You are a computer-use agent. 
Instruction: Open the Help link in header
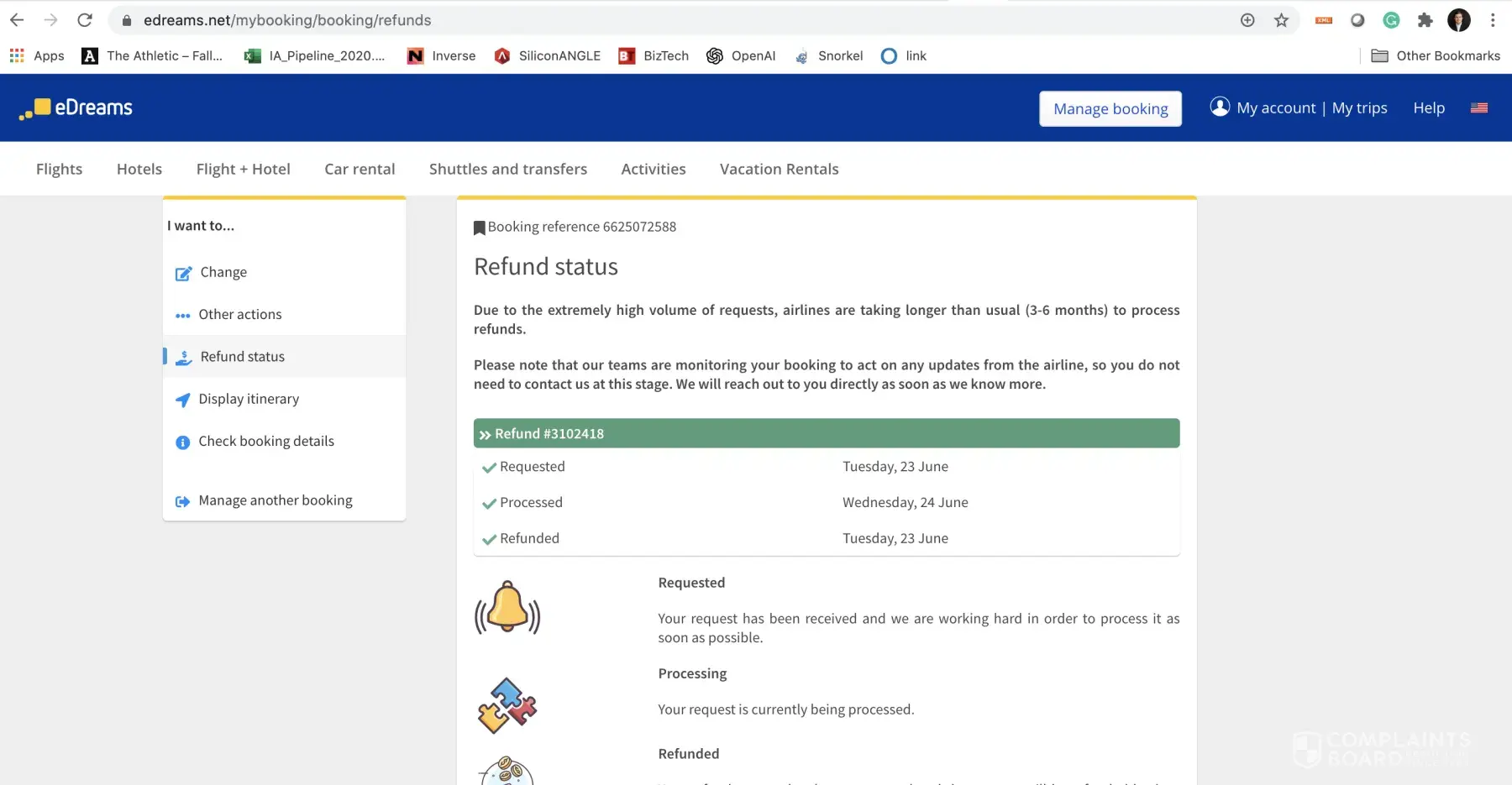point(1428,108)
